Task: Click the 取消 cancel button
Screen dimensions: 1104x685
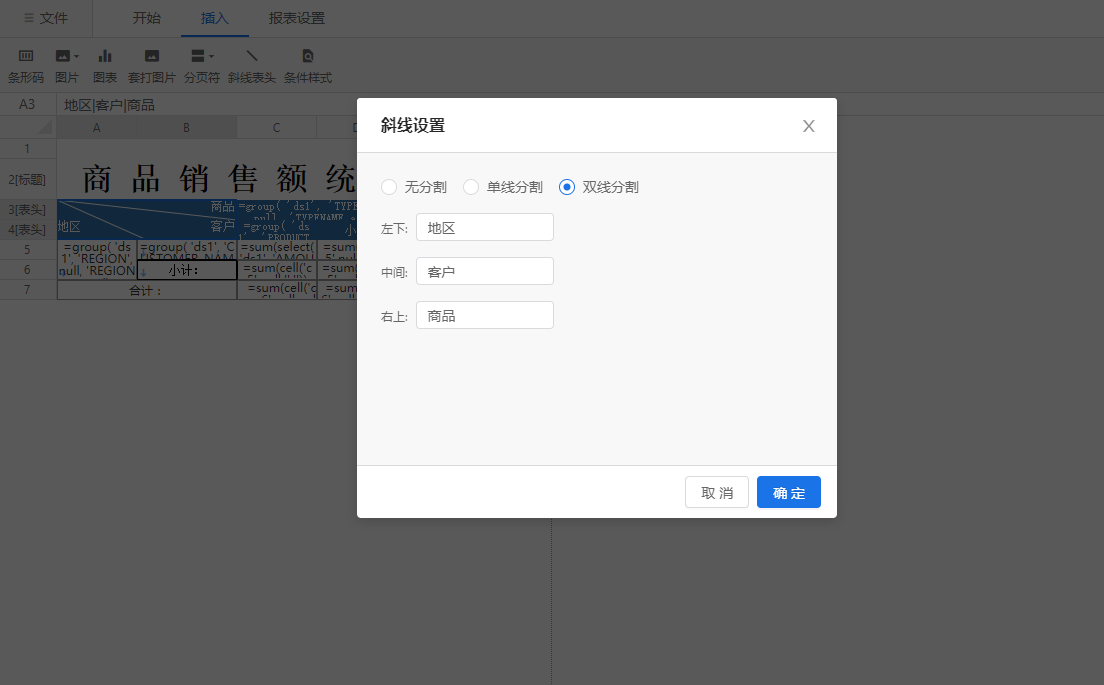Action: click(717, 492)
